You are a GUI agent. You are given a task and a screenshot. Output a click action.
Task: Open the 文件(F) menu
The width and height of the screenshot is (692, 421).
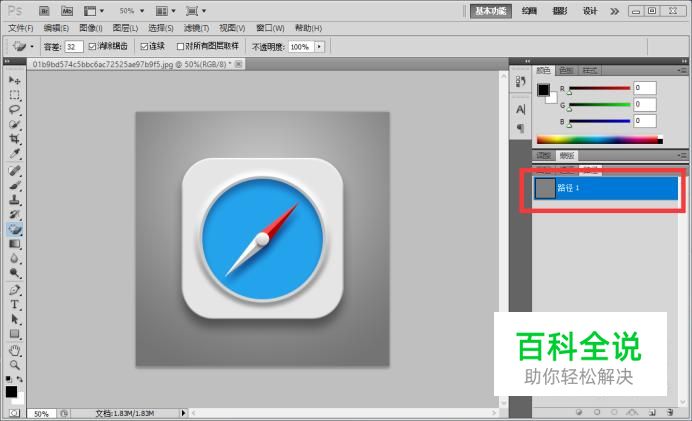pos(21,28)
